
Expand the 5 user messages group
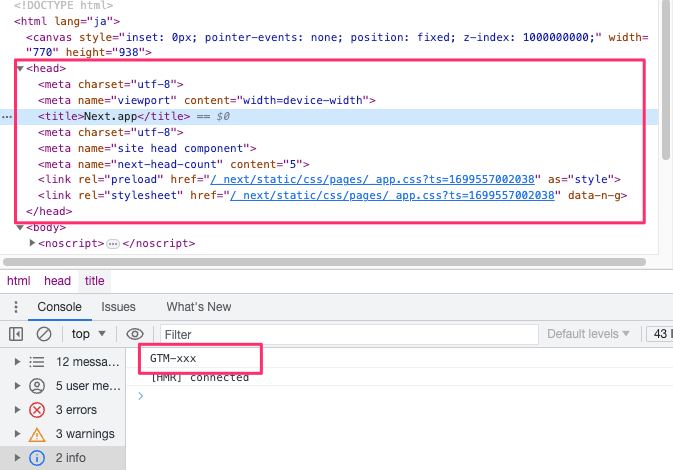[x=18, y=386]
